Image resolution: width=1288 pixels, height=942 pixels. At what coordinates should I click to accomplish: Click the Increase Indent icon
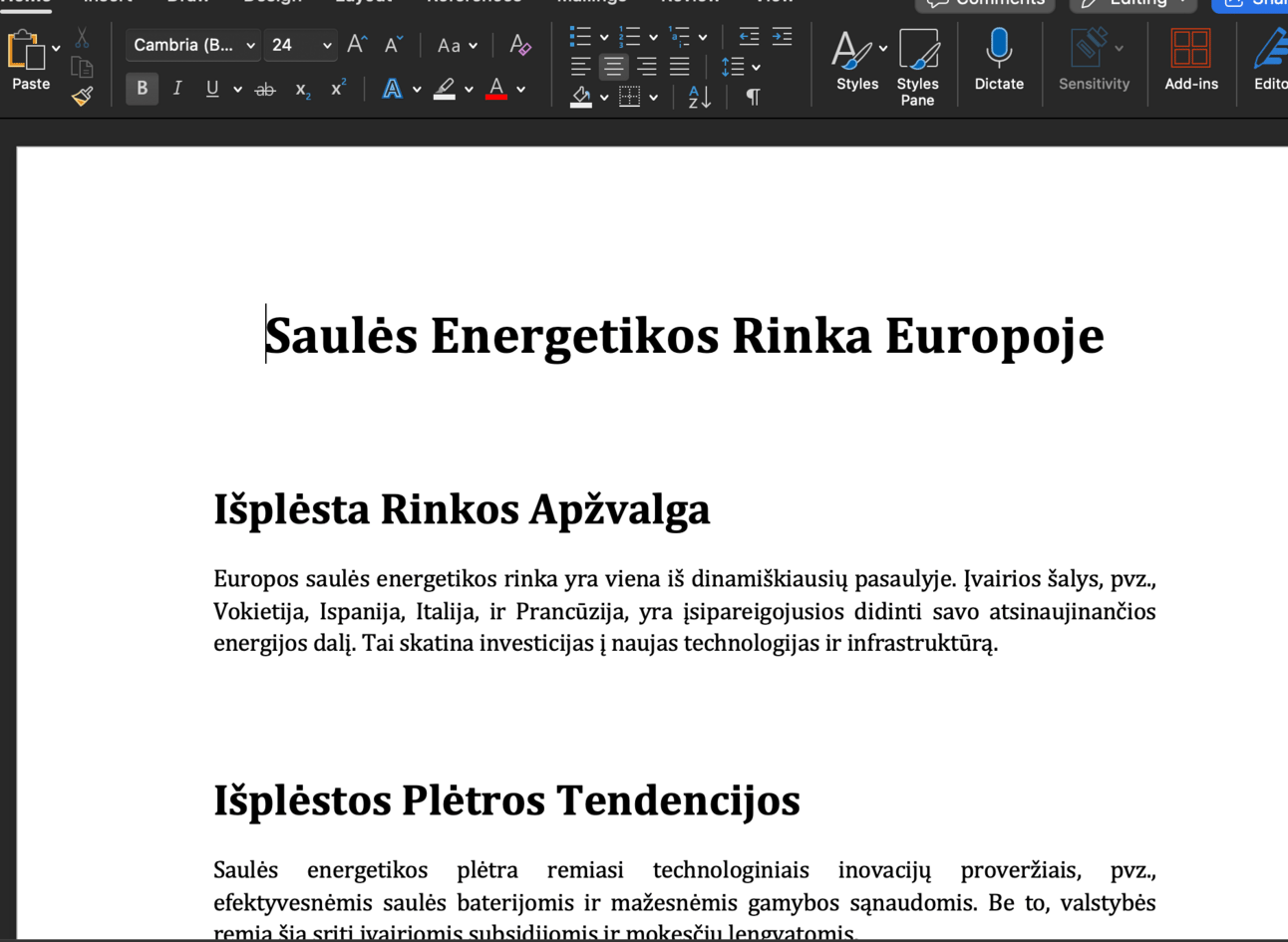click(782, 37)
